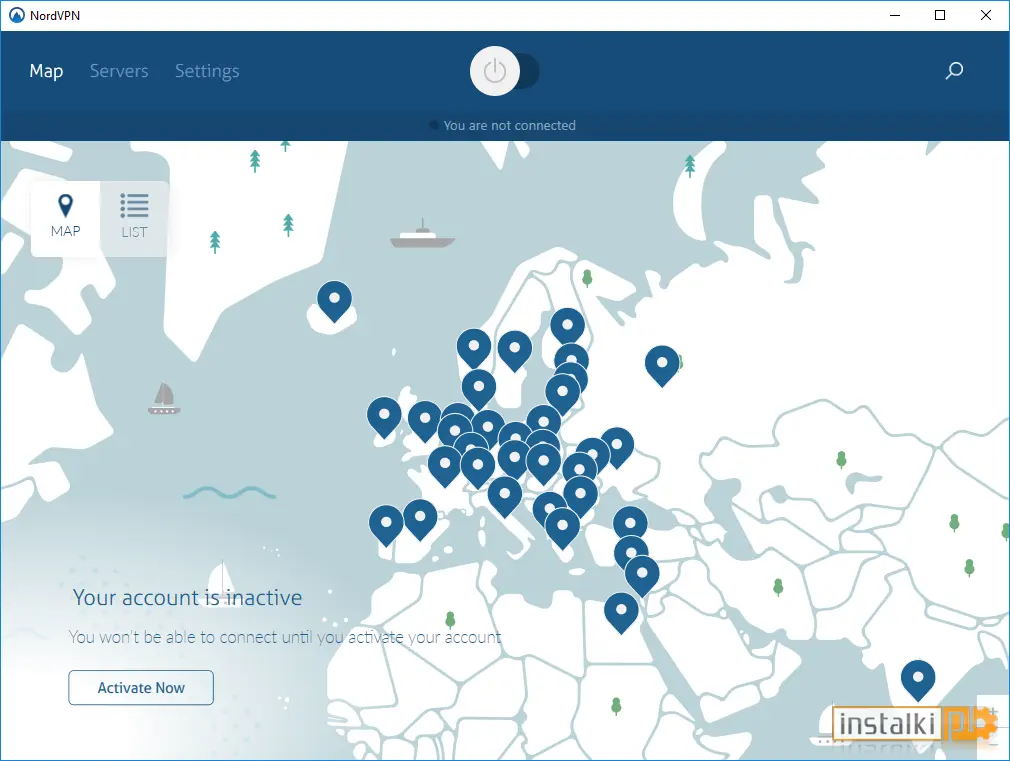Select the Spain server pin
The width and height of the screenshot is (1010, 761).
point(421,517)
